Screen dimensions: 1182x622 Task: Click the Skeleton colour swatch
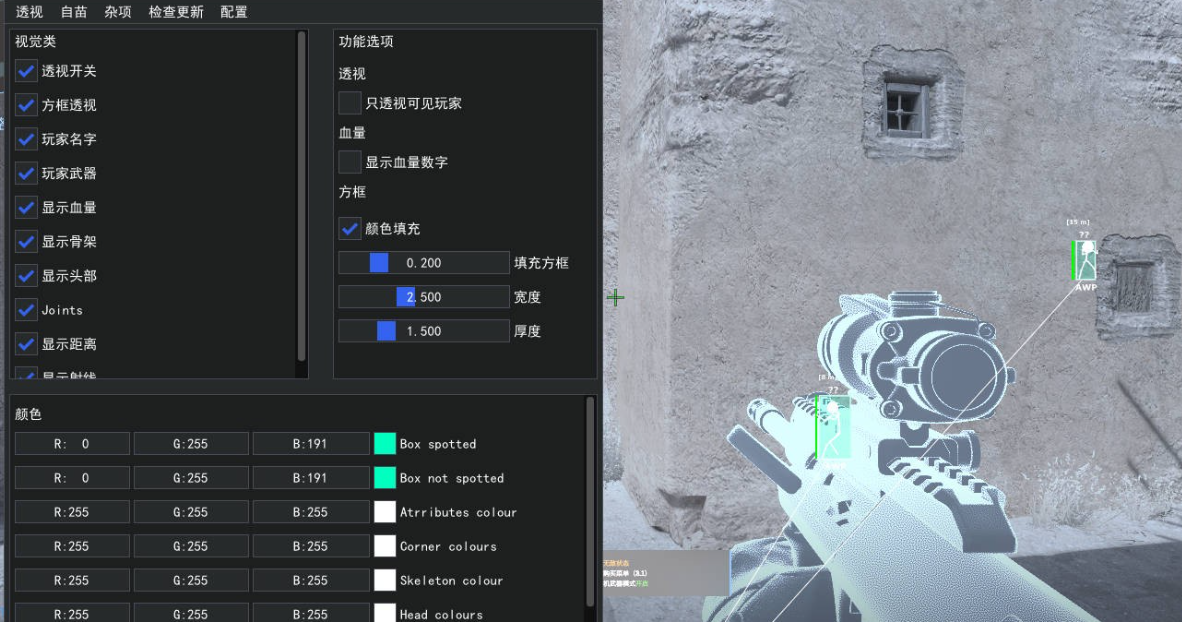point(385,580)
